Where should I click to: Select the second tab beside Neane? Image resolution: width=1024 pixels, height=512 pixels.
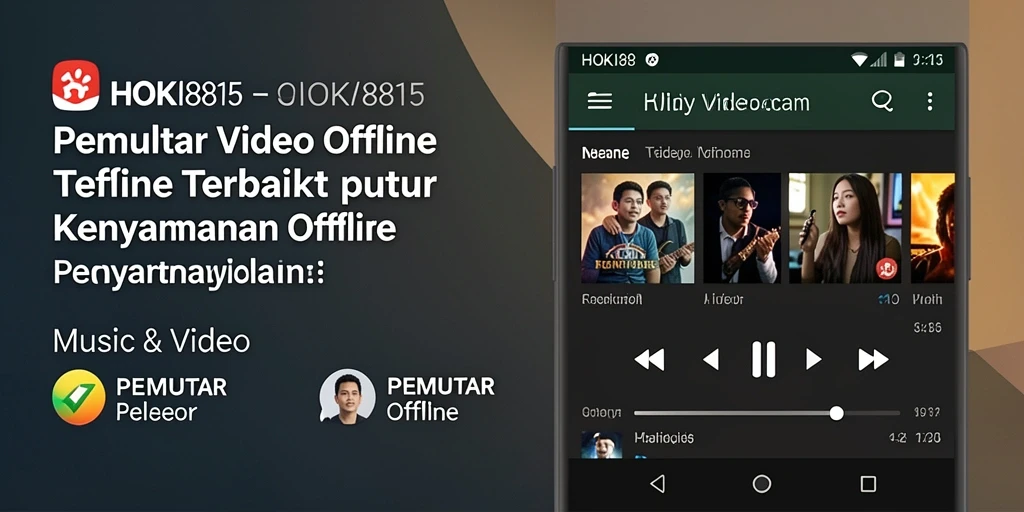(x=697, y=153)
